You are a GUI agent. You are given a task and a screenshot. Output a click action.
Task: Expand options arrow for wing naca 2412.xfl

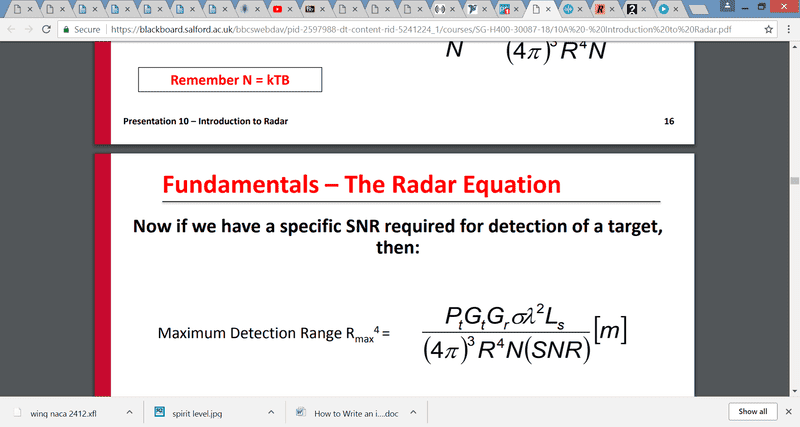pyautogui.click(x=129, y=411)
